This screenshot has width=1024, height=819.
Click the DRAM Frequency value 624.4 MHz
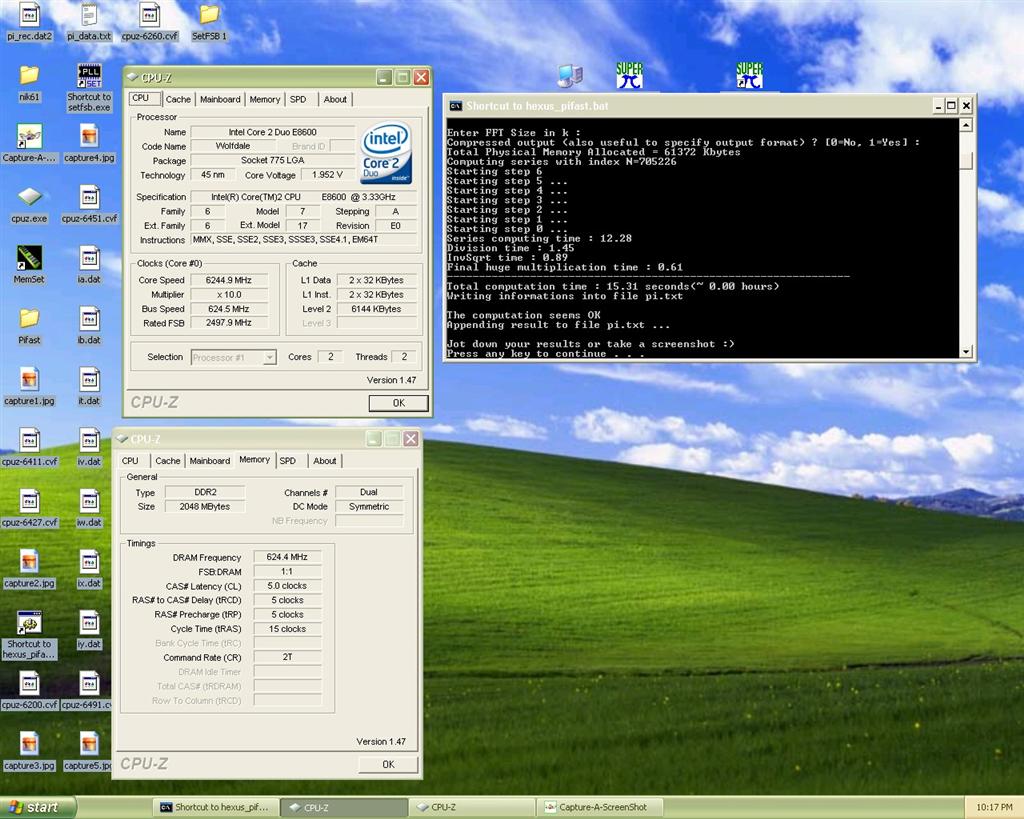point(287,557)
